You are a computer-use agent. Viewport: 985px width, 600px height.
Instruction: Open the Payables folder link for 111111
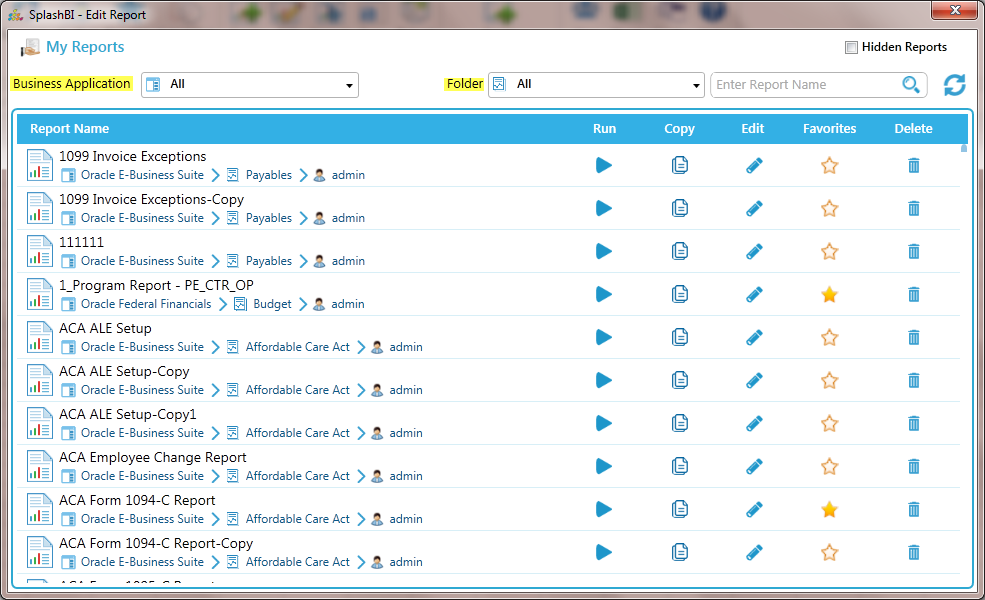268,261
